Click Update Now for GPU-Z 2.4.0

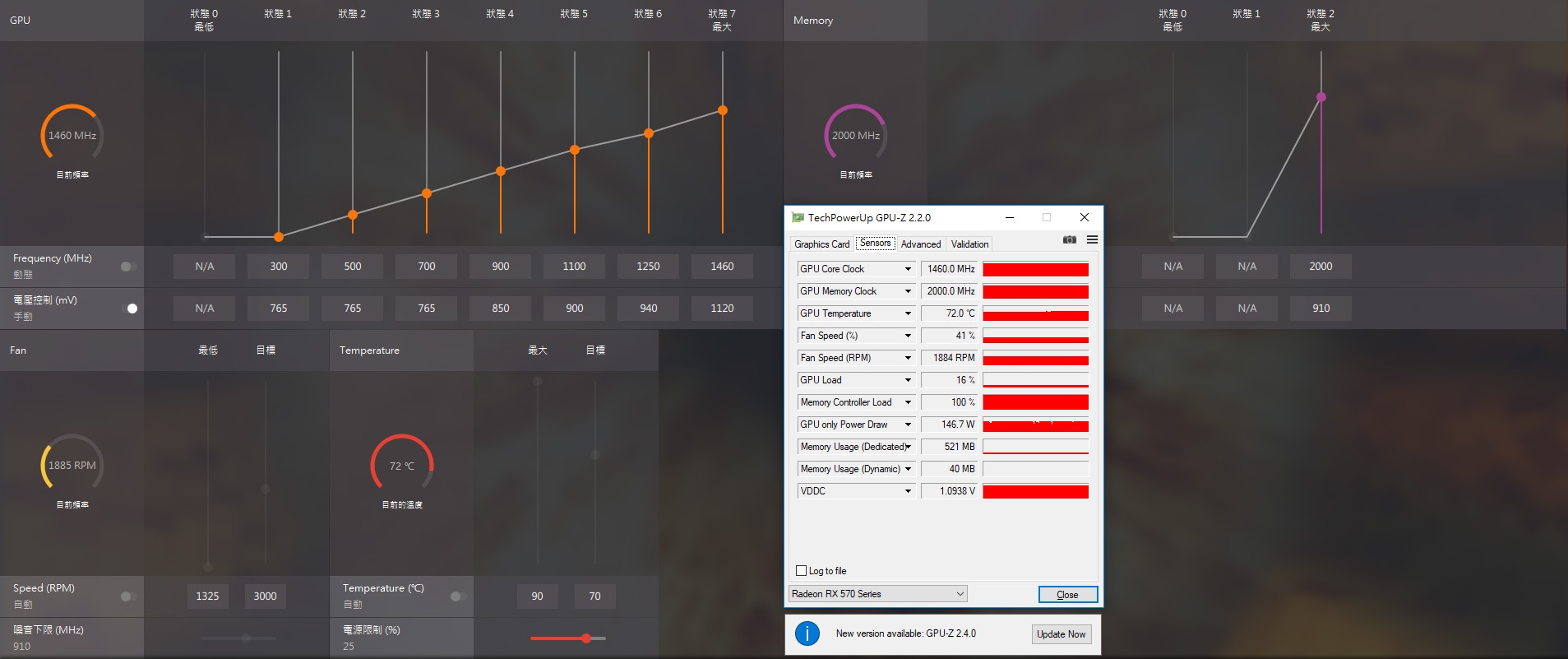click(x=1061, y=634)
